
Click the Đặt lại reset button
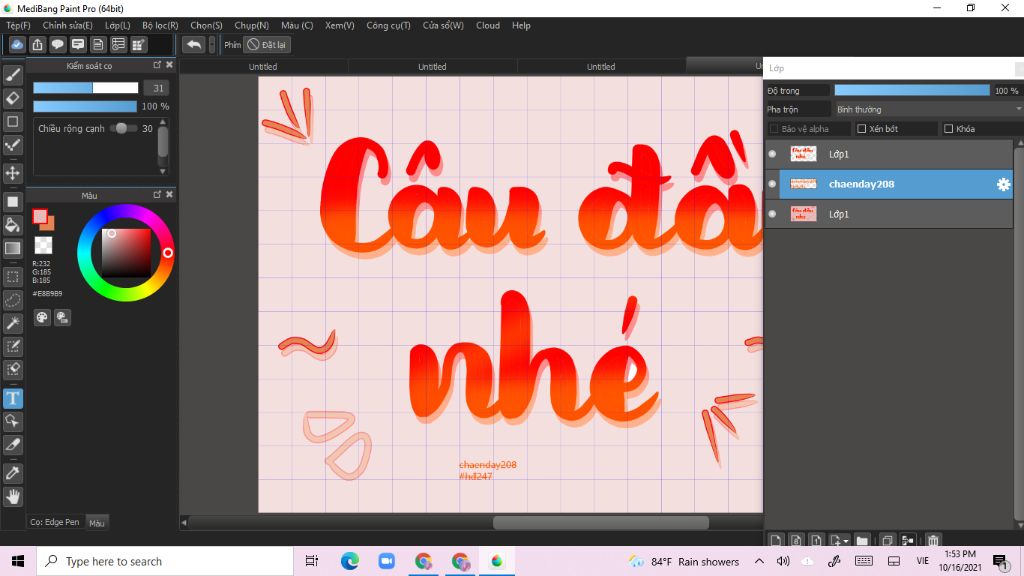(266, 45)
